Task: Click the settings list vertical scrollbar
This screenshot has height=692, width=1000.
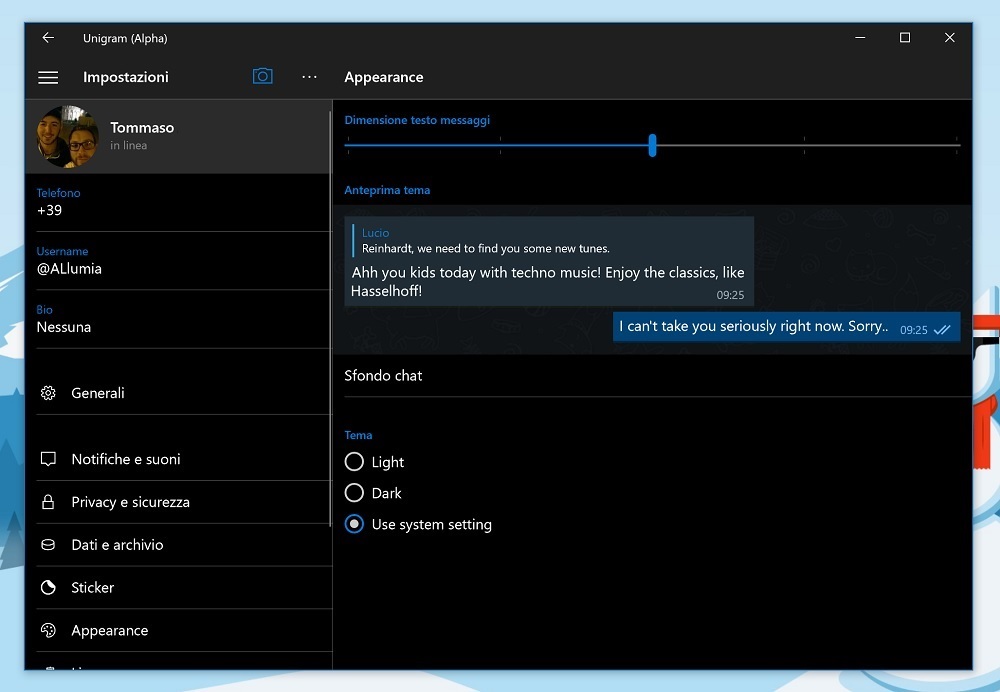Action: pyautogui.click(x=330, y=319)
